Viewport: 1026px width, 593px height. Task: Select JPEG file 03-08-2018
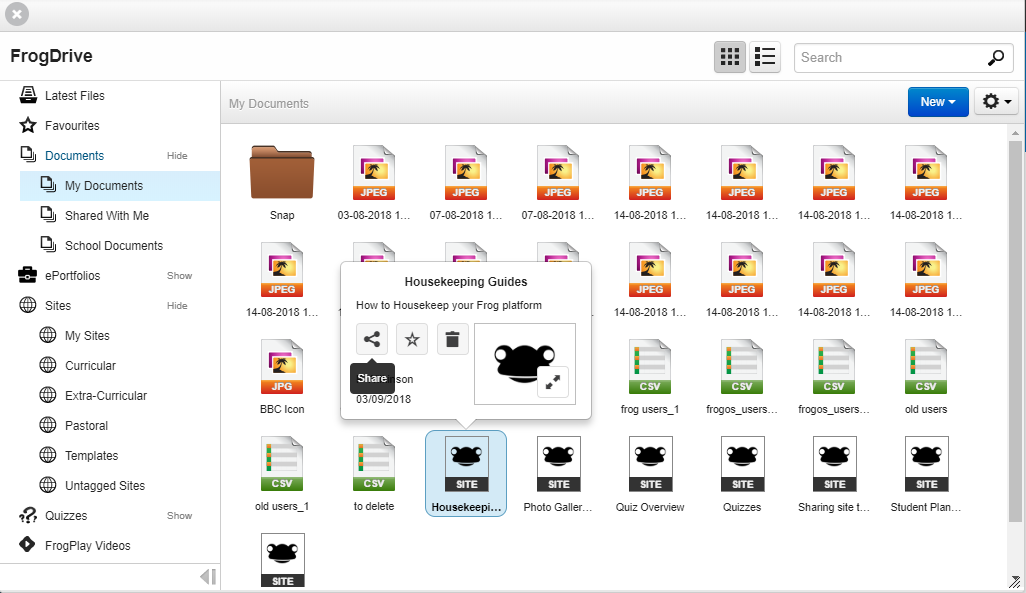(x=374, y=183)
